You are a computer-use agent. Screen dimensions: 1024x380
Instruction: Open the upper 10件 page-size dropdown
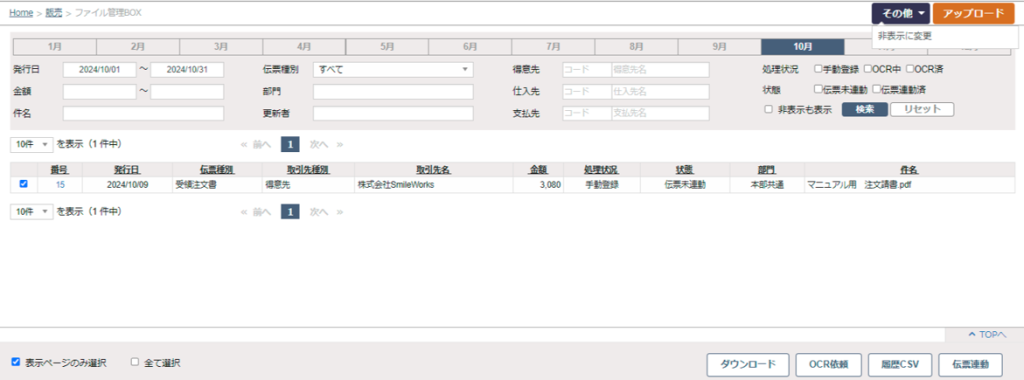point(31,144)
